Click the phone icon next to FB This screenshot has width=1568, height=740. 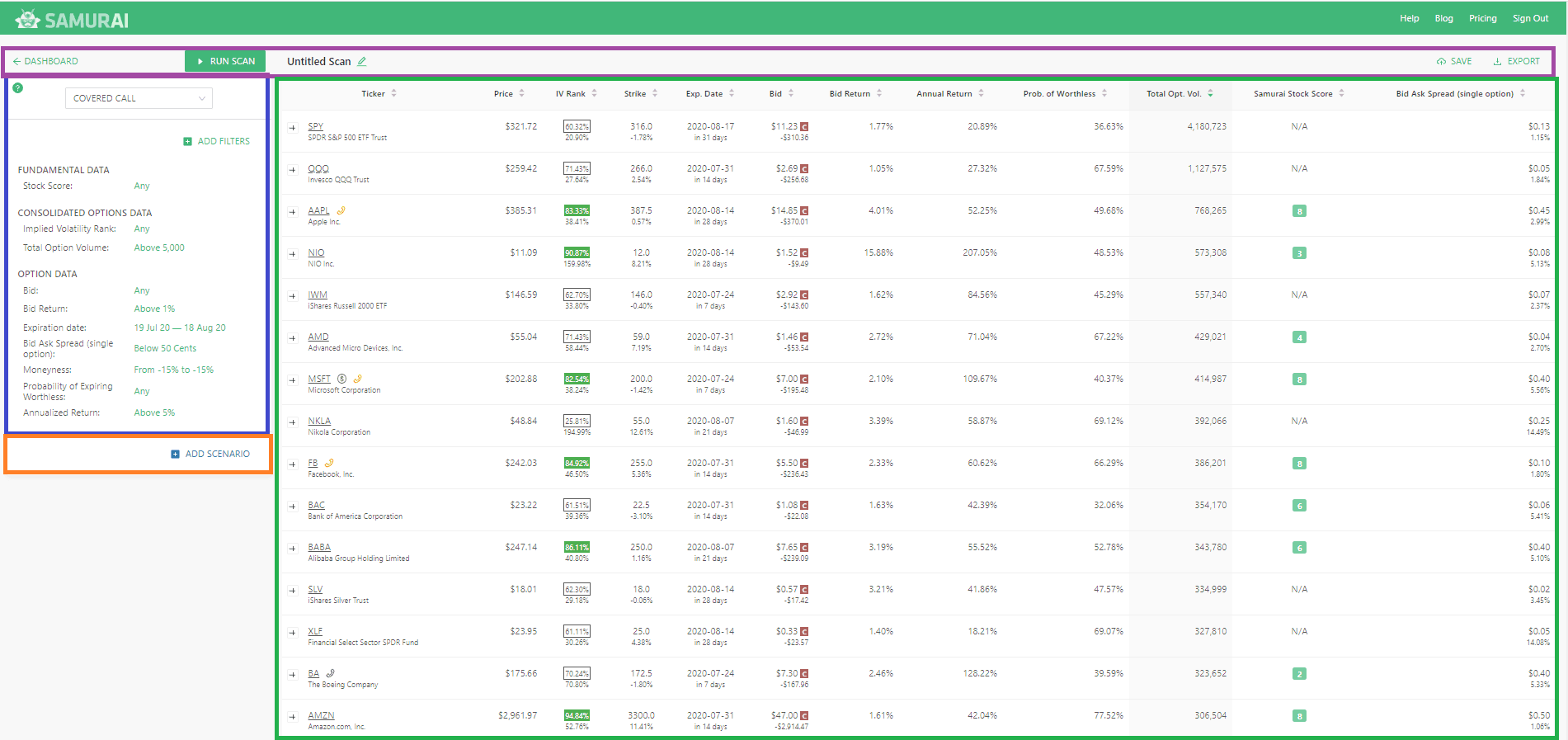coord(329,463)
